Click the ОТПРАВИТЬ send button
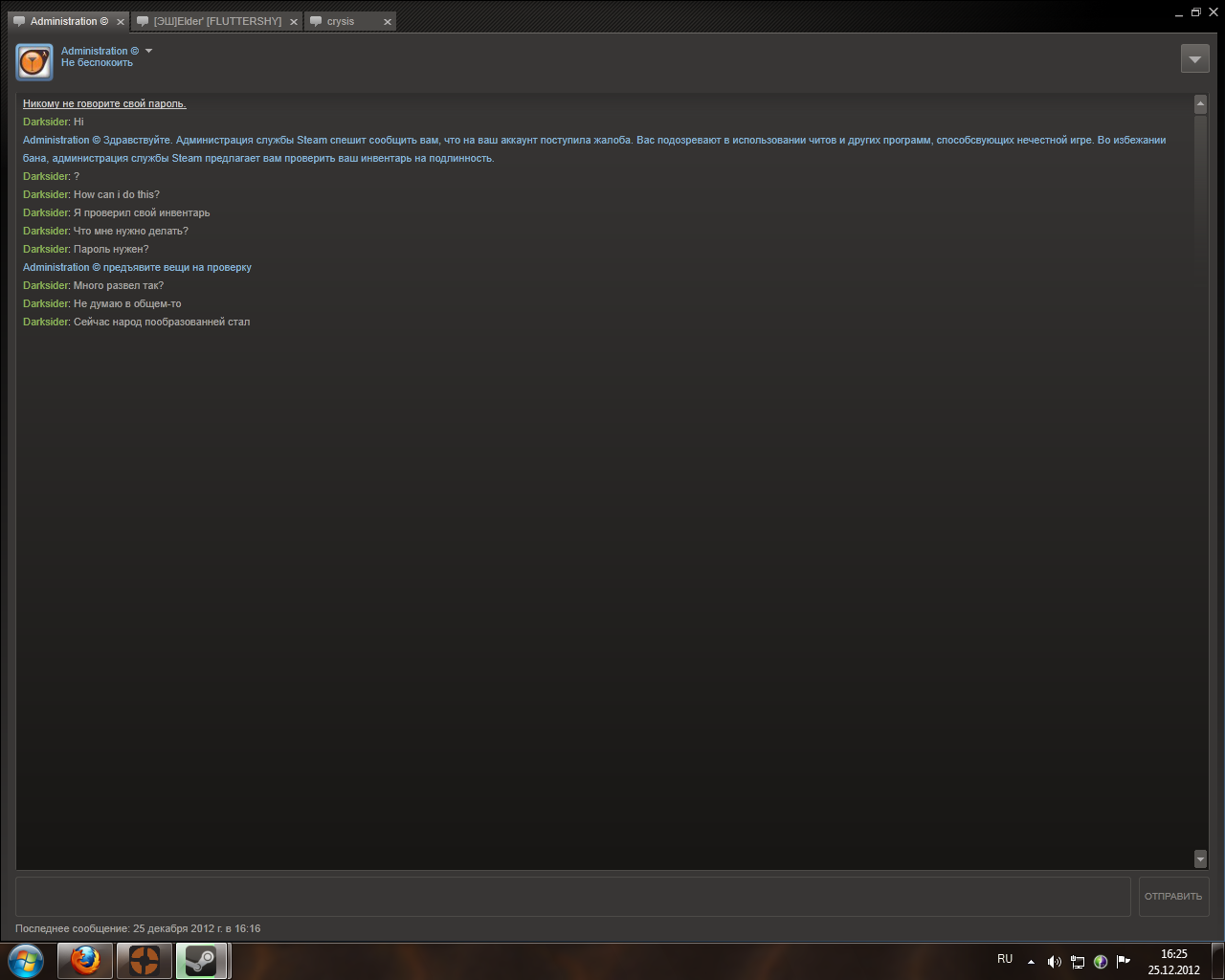The width and height of the screenshot is (1225, 980). [x=1173, y=897]
